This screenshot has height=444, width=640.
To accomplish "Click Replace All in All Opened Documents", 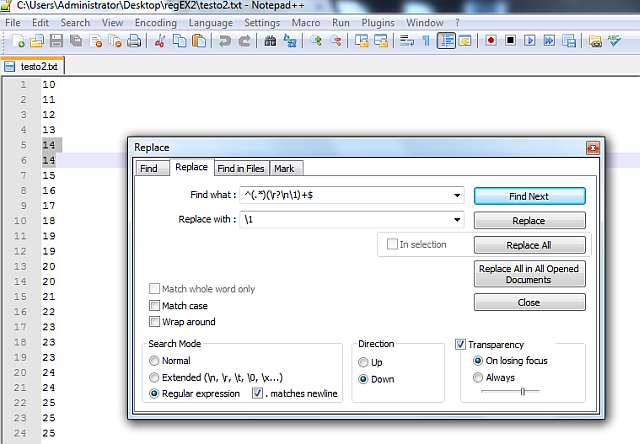I will [529, 274].
